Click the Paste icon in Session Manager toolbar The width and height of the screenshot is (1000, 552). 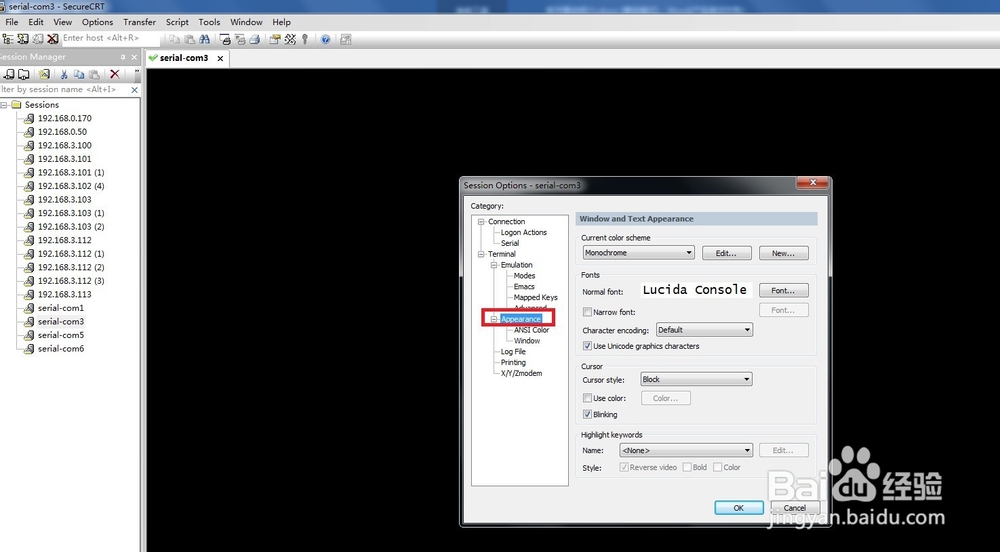coord(94,74)
